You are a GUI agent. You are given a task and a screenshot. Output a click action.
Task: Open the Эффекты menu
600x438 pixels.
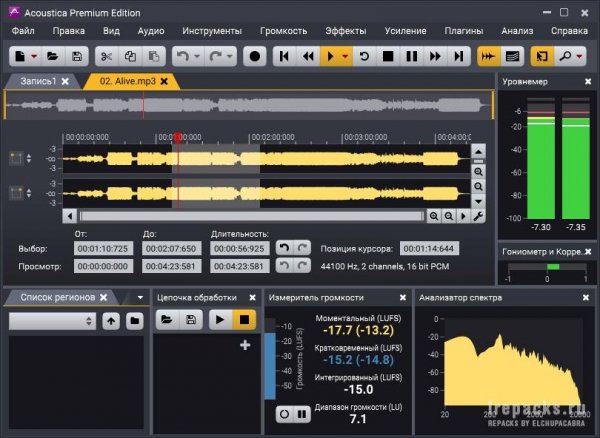coord(346,31)
